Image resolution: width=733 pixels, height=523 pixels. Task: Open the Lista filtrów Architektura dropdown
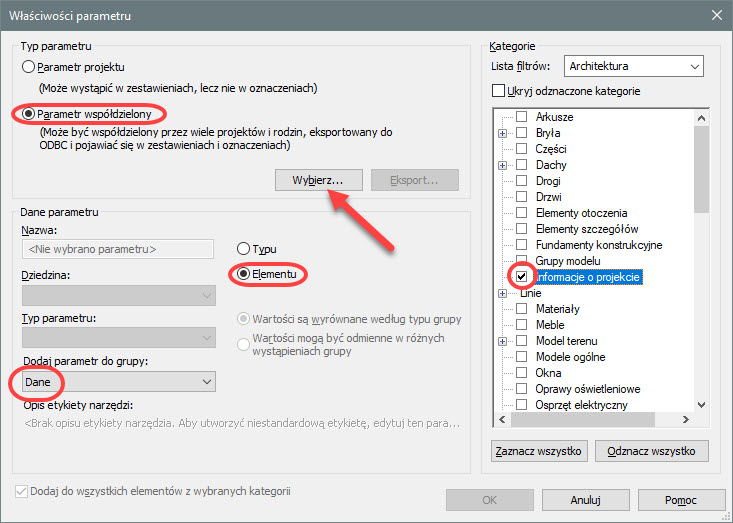pyautogui.click(x=633, y=66)
